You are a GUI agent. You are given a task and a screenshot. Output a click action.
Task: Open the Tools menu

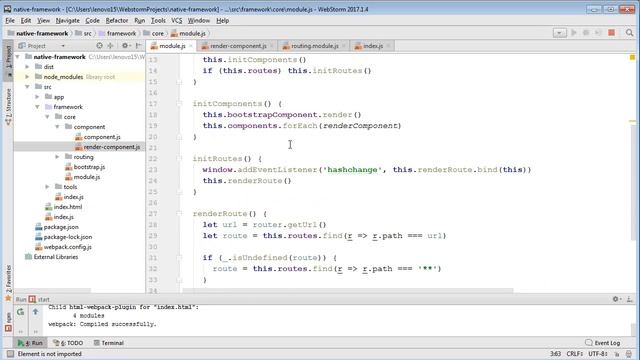click(x=158, y=20)
